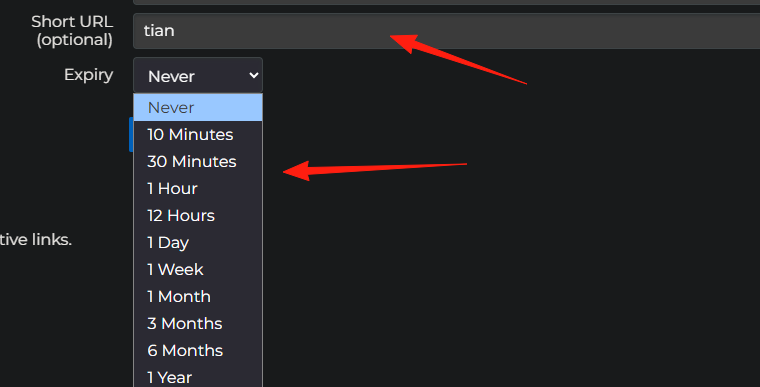
Task: Choose 10 Minutes expiry option
Action: click(198, 134)
